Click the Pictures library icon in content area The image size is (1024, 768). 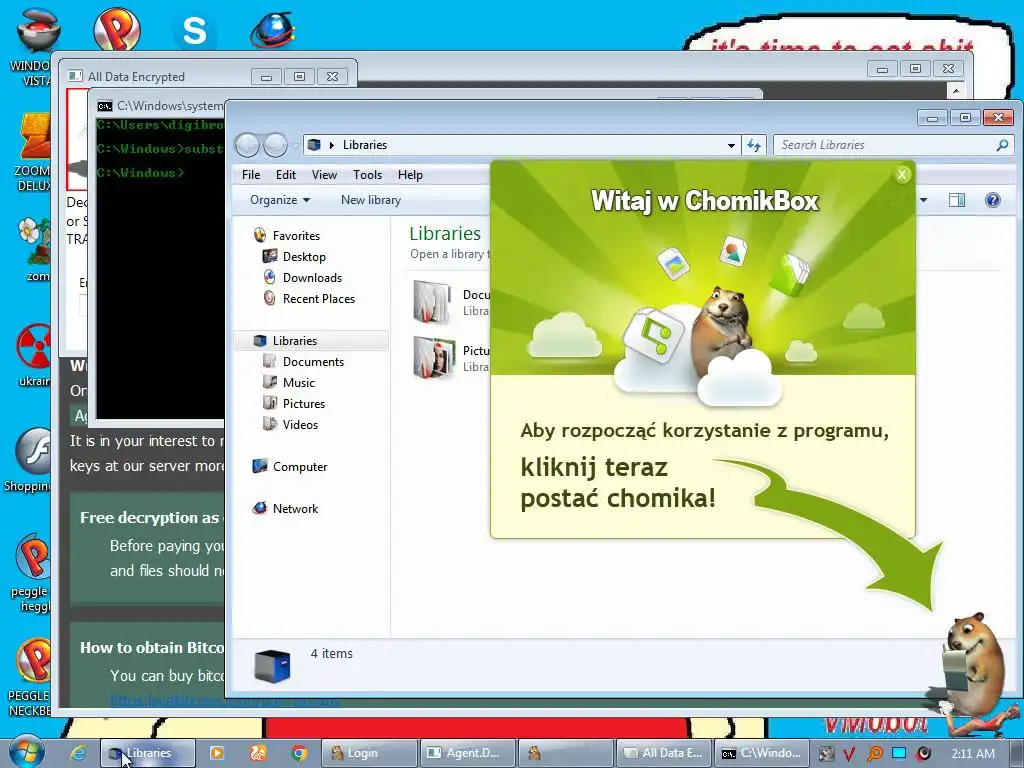click(434, 357)
